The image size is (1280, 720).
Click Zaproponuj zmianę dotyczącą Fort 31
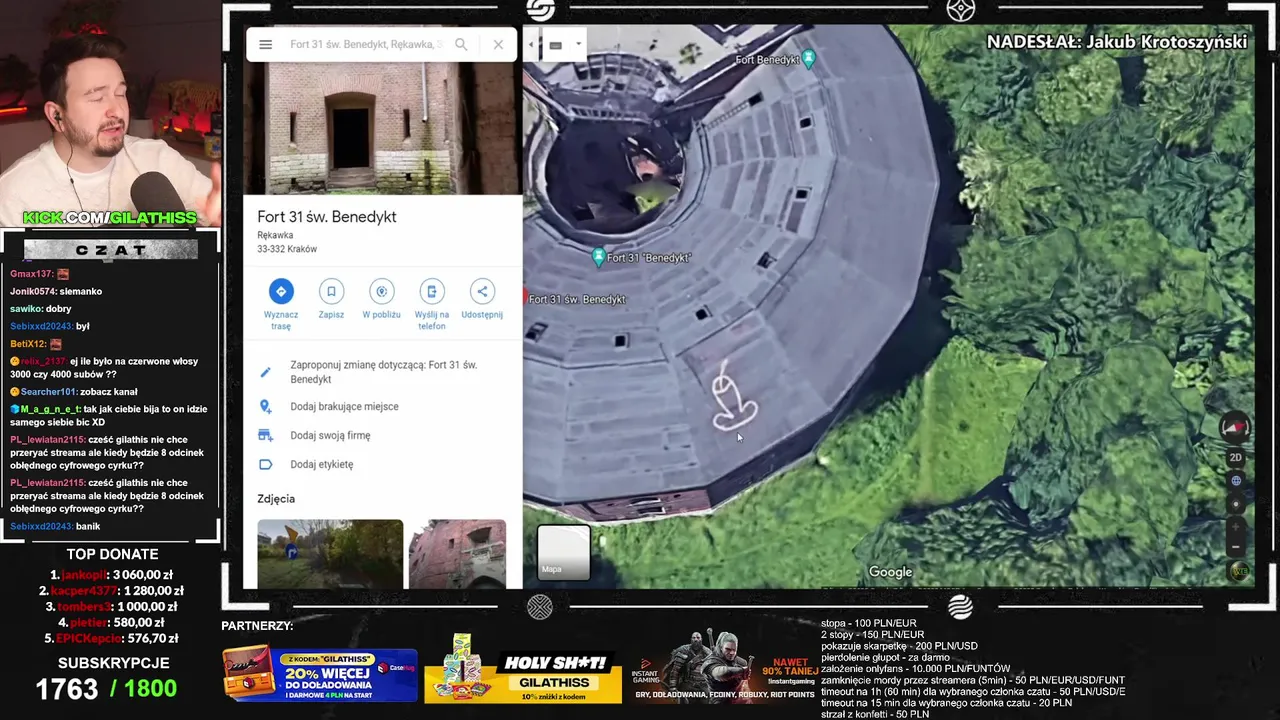382,372
